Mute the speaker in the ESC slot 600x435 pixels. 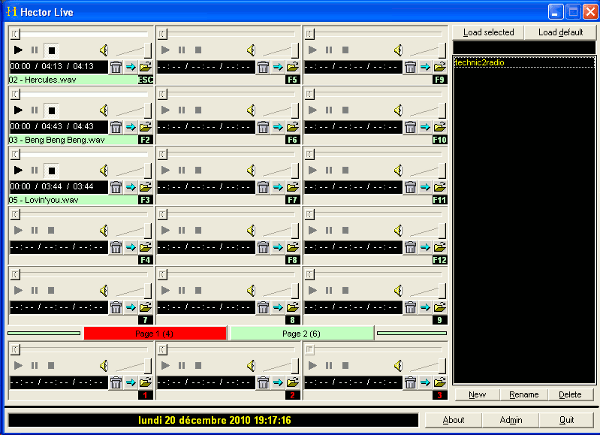pyautogui.click(x=104, y=49)
